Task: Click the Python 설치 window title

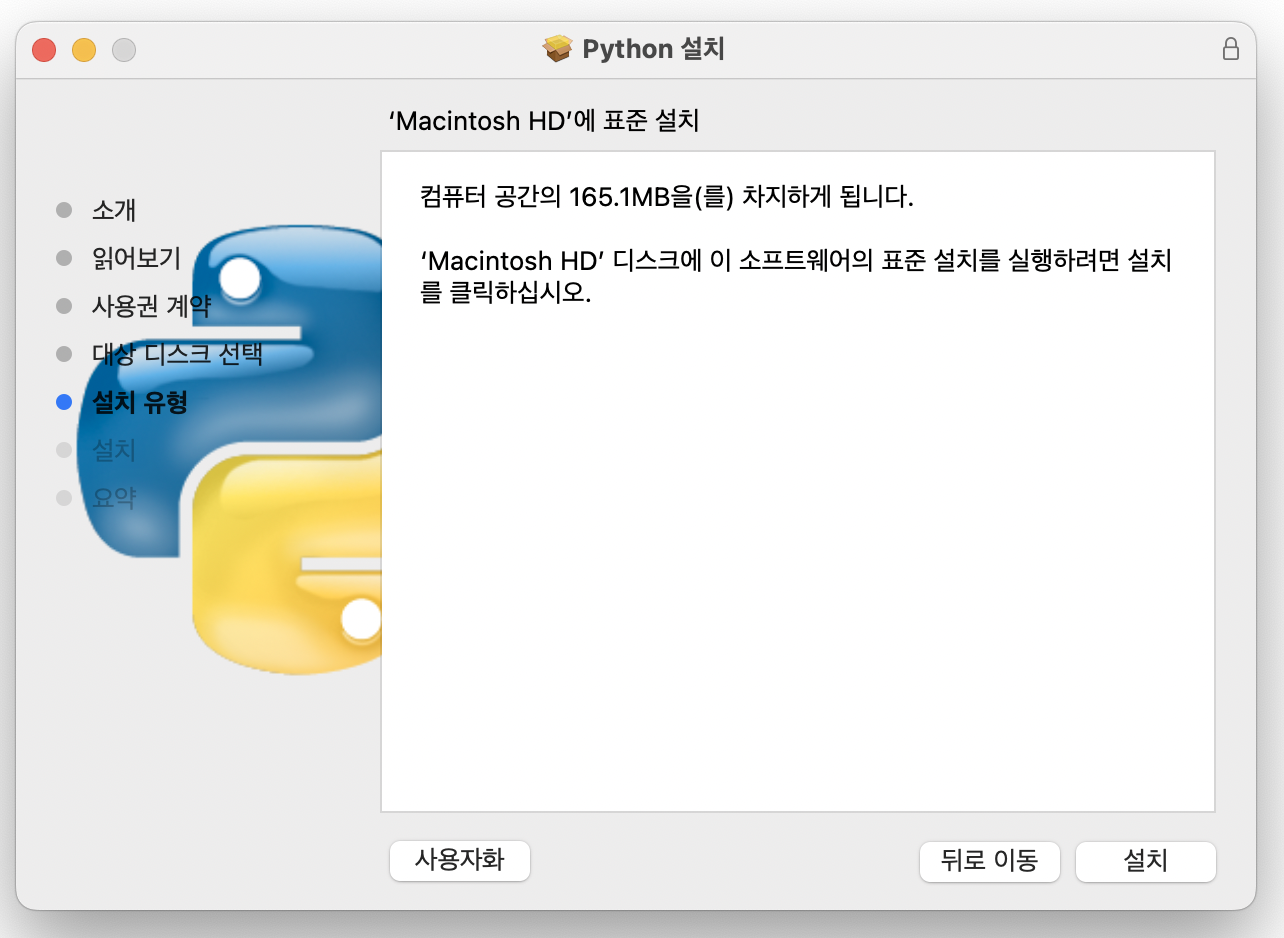Action: tap(653, 49)
